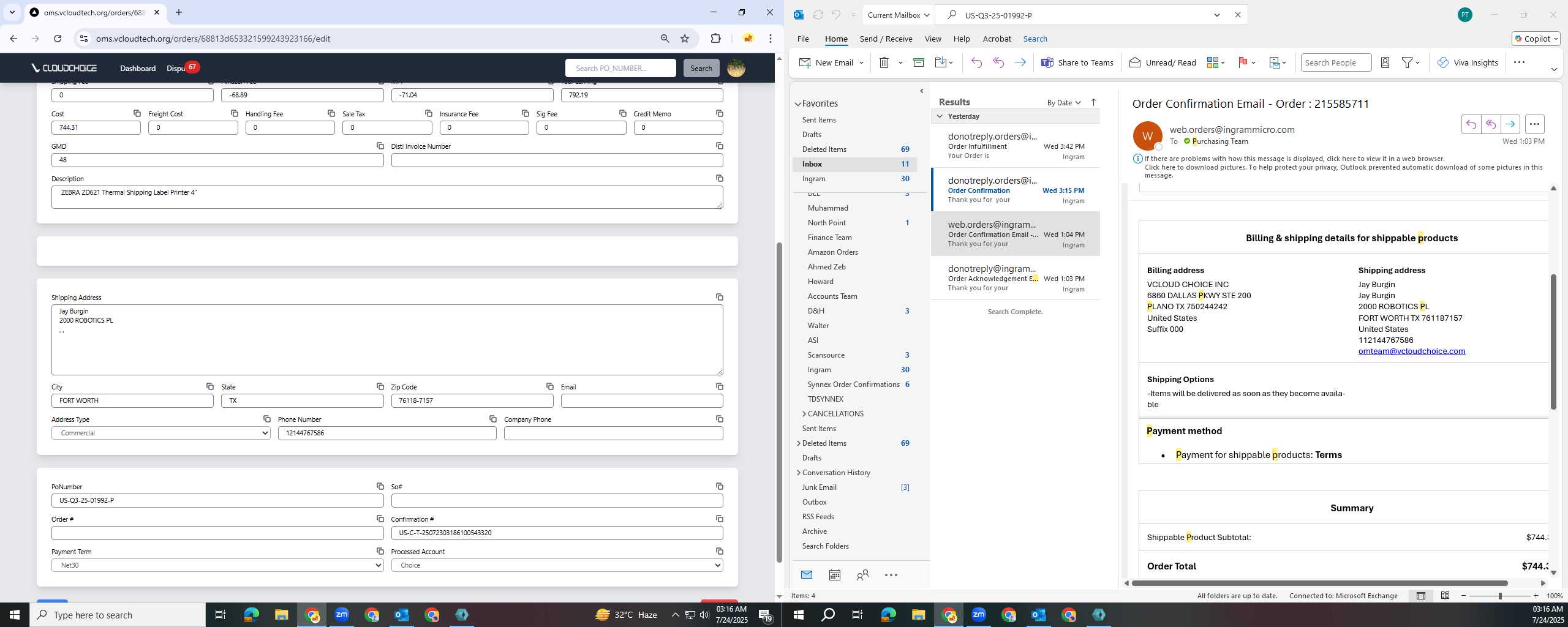Open the Payment Term dropdown
The height and width of the screenshot is (627, 1568).
[217, 565]
